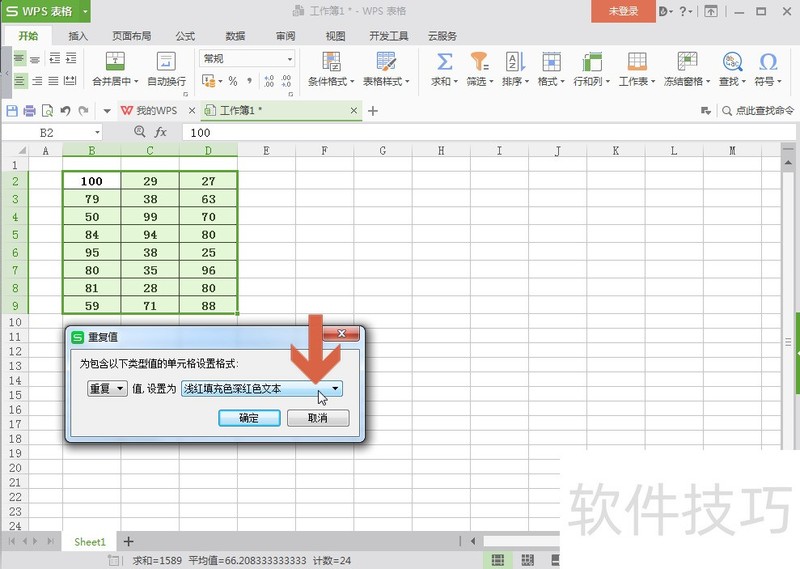Expand the 求和 dropdown arrow
The width and height of the screenshot is (800, 569).
(x=456, y=82)
